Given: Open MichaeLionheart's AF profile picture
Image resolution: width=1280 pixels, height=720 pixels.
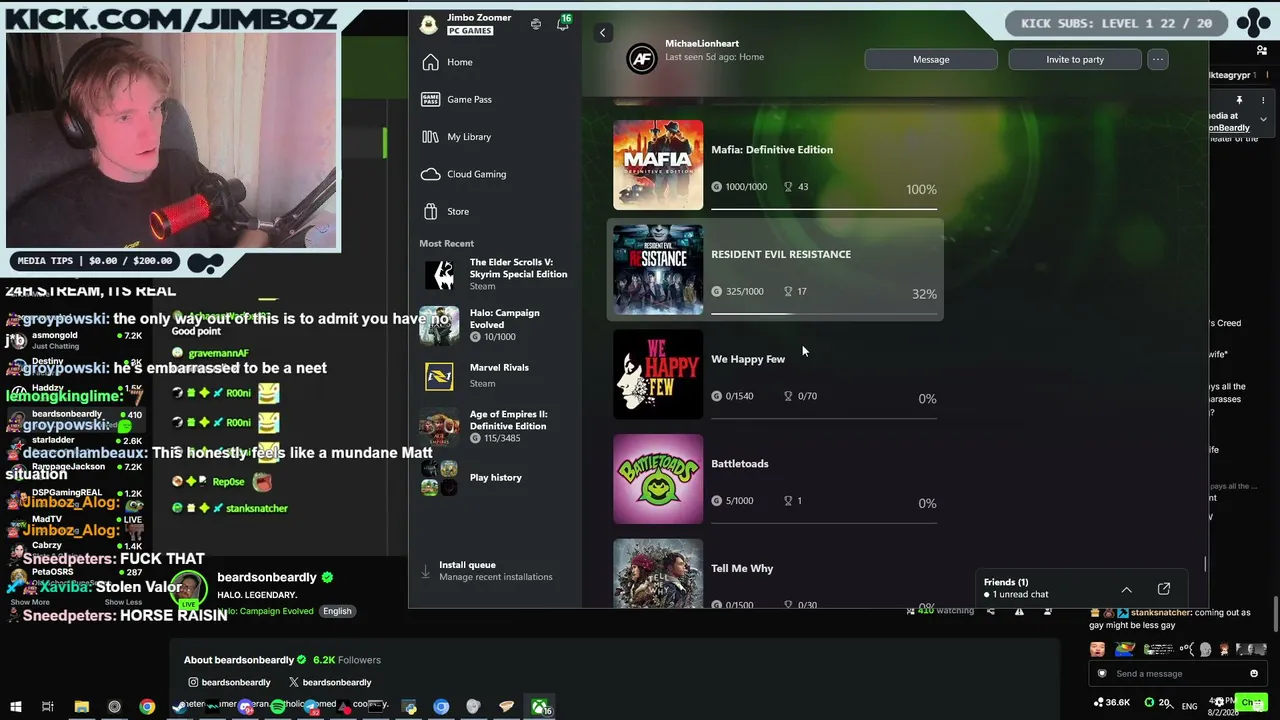Looking at the screenshot, I should point(642,59).
